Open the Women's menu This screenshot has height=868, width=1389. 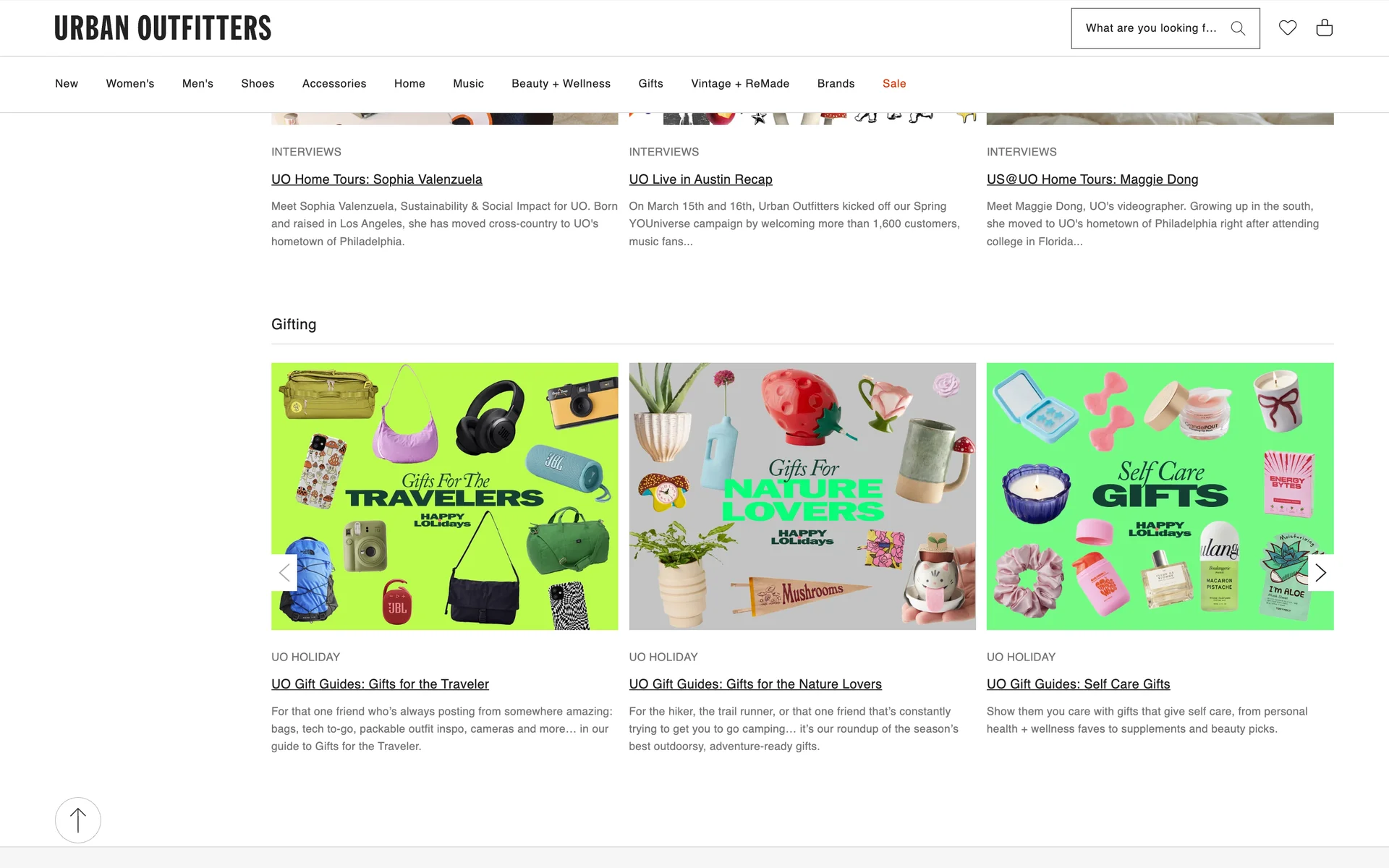pyautogui.click(x=130, y=84)
